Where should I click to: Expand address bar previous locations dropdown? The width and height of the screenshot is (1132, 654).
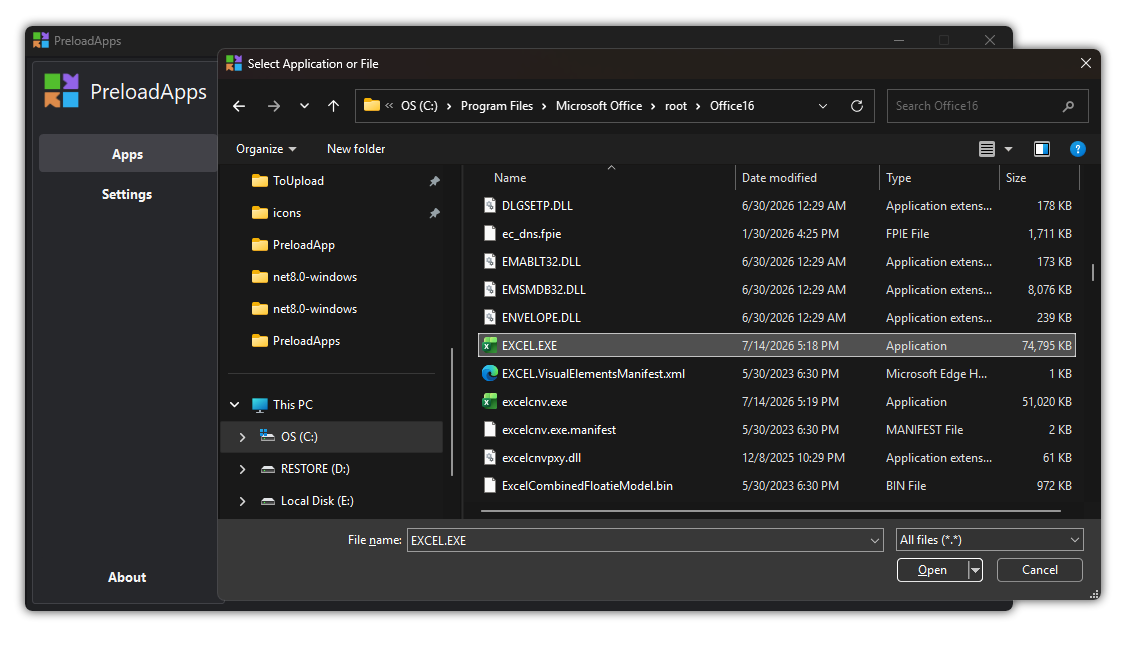(823, 106)
